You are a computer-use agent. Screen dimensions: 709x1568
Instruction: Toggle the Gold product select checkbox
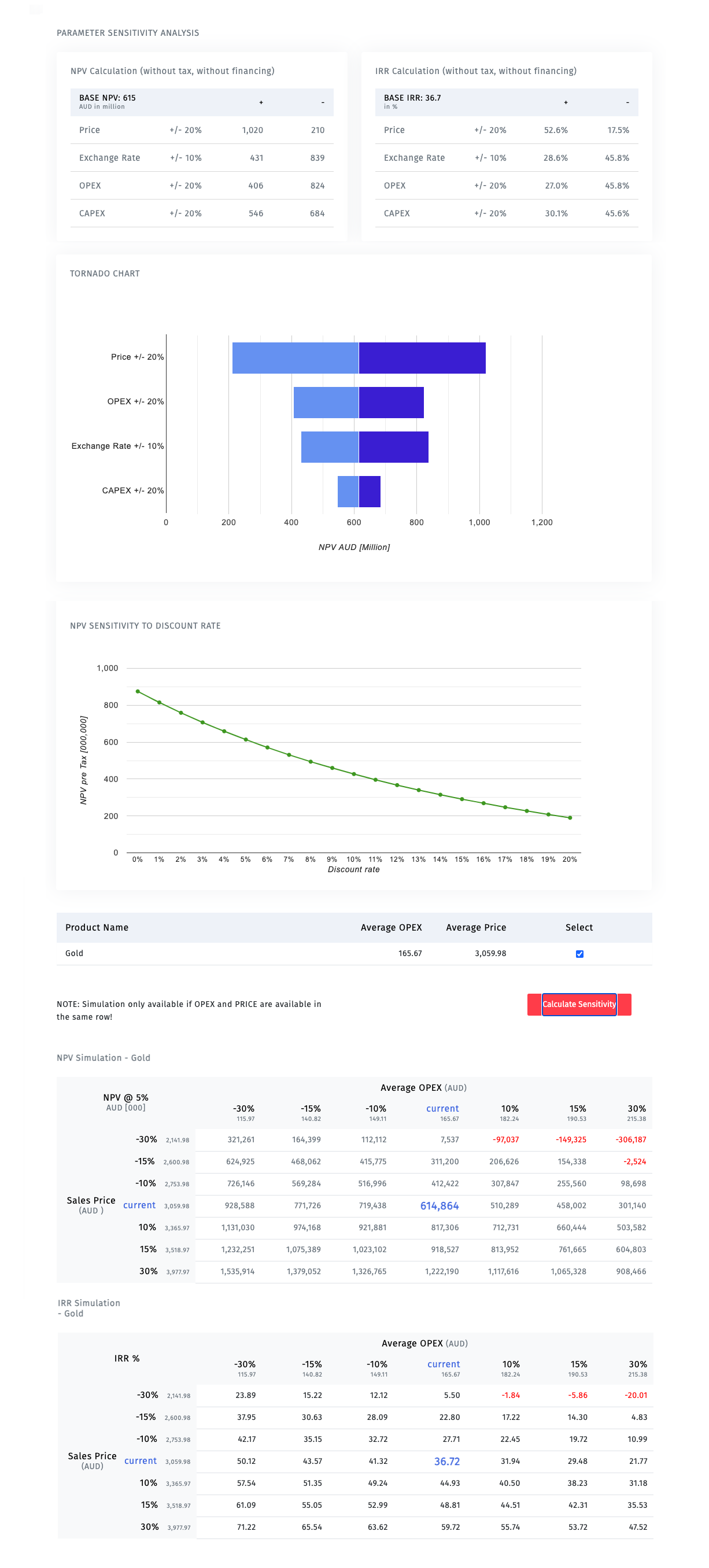click(579, 954)
